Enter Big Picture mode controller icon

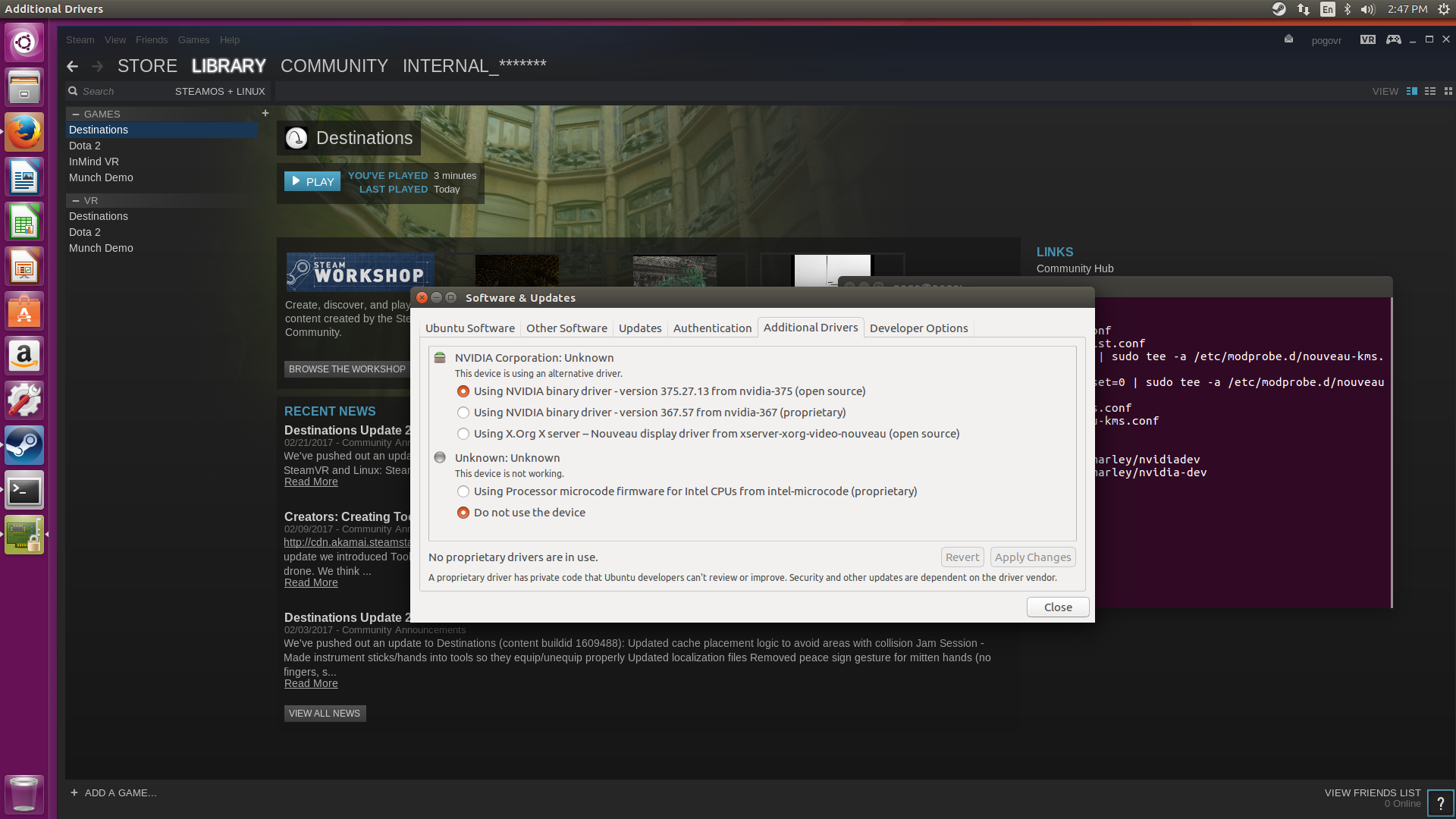[1394, 39]
